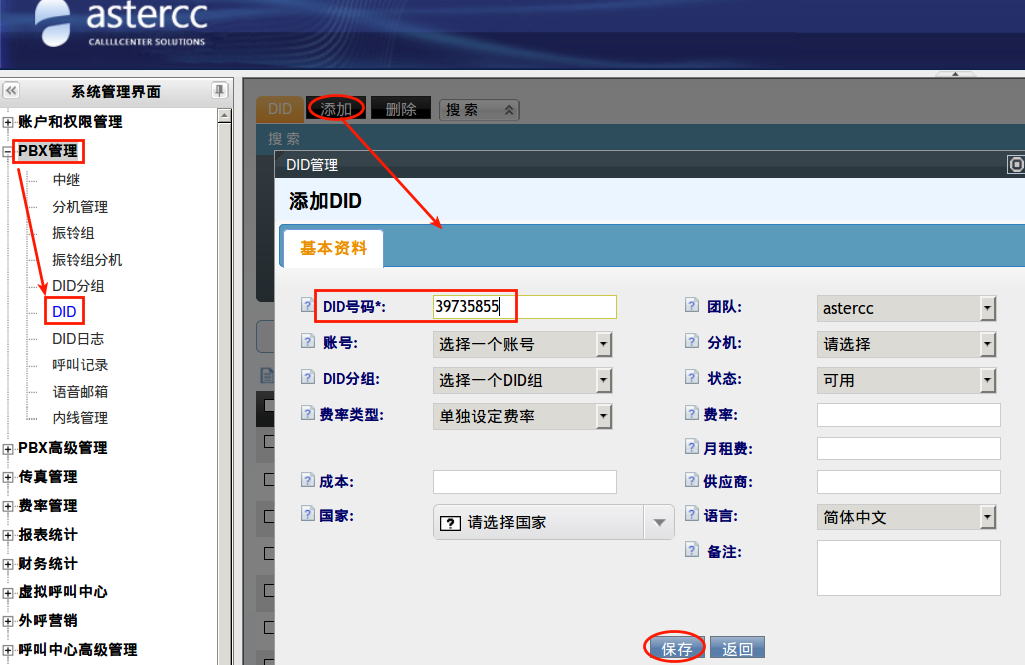Open the 请选择国家 country selector
The image size is (1025, 665).
553,522
